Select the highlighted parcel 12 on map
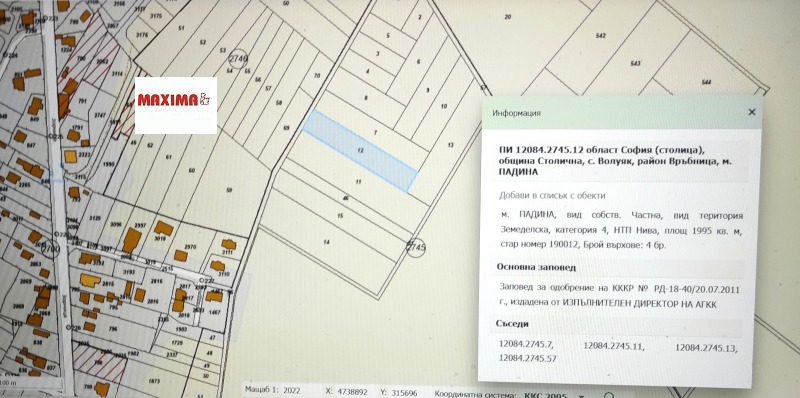Screen dimensions: 800x398 360,151
